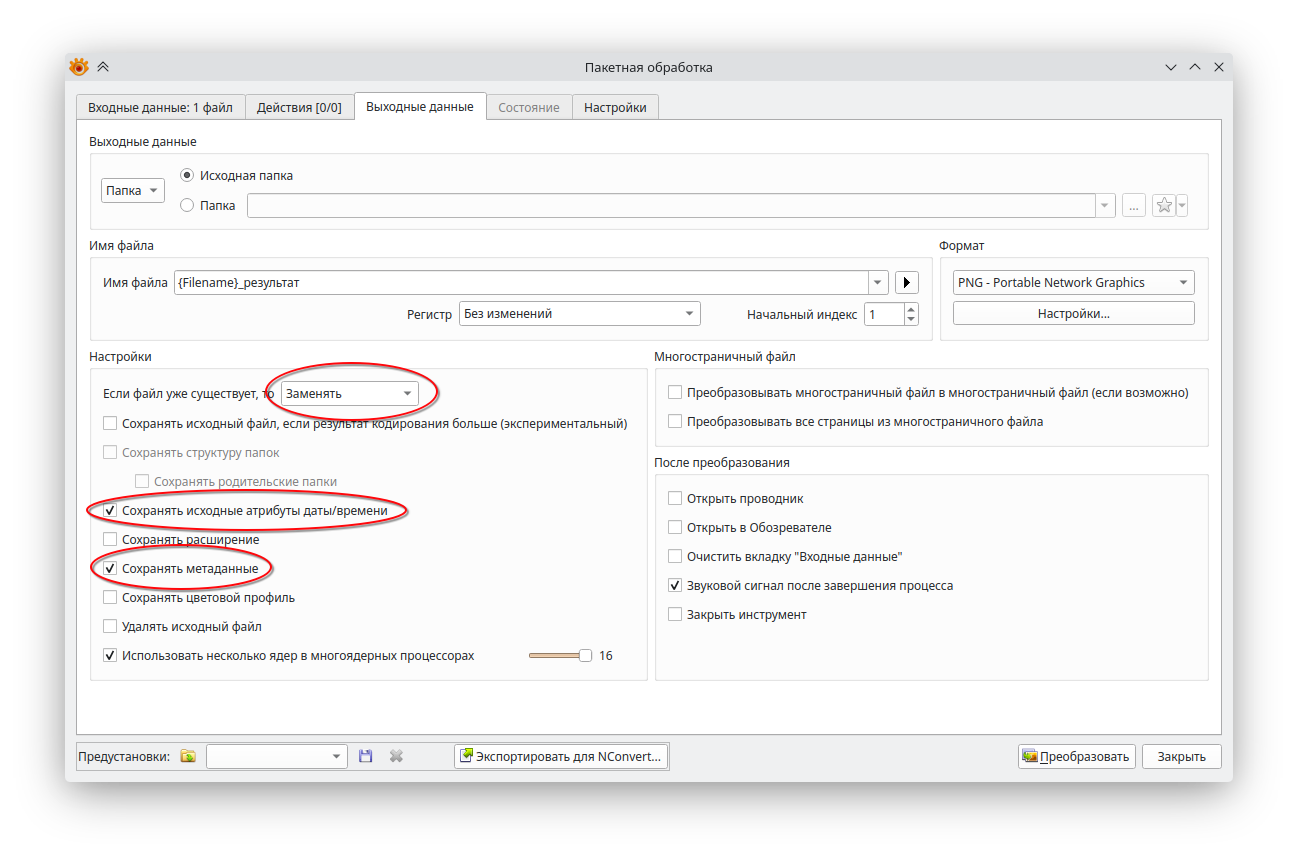1298x859 pixels.
Task: Enable Открыть в Обозревателе checkbox
Action: [675, 528]
